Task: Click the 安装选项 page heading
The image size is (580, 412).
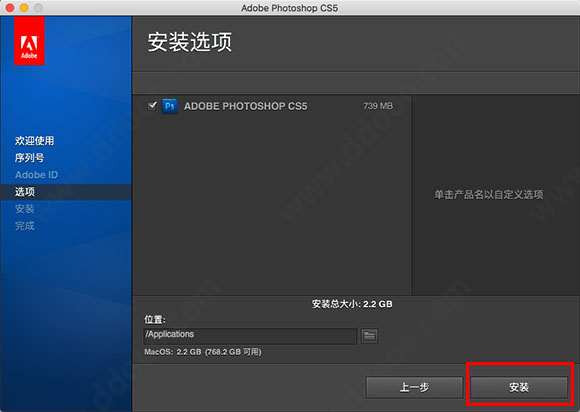Action: [x=190, y=42]
